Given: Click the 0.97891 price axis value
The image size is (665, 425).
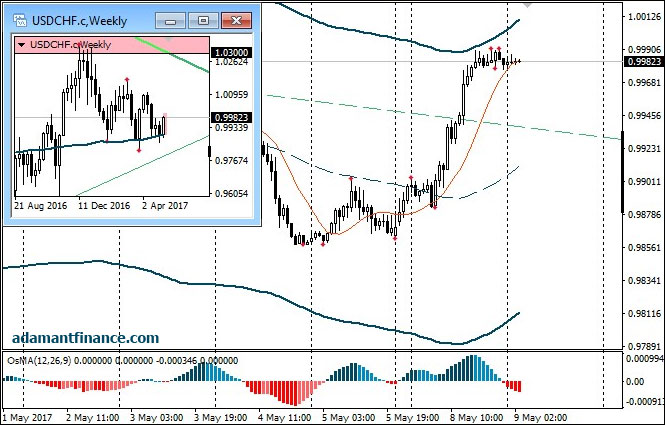Looking at the screenshot, I should (644, 346).
